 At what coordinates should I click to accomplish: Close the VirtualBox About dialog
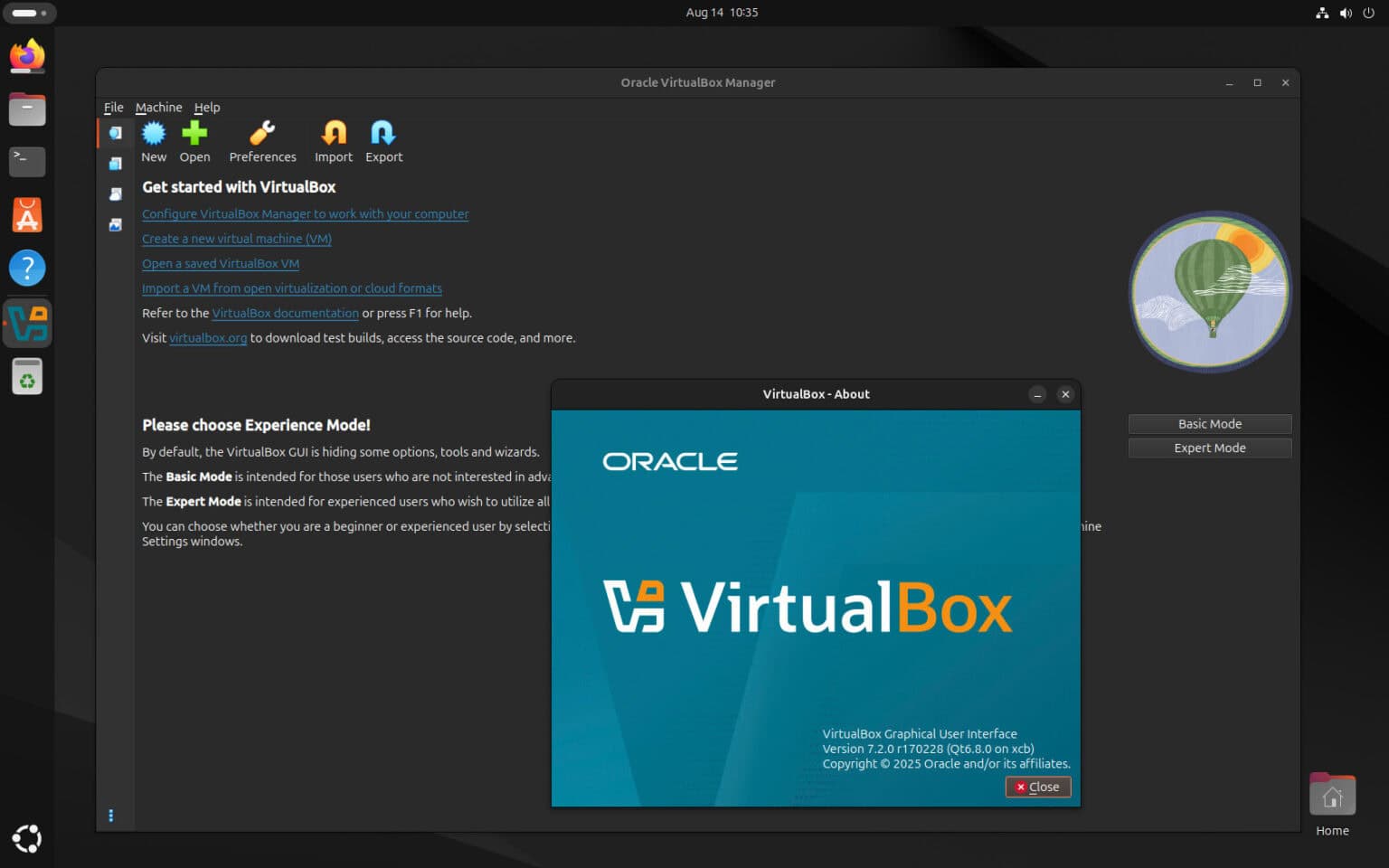pyautogui.click(x=1037, y=787)
